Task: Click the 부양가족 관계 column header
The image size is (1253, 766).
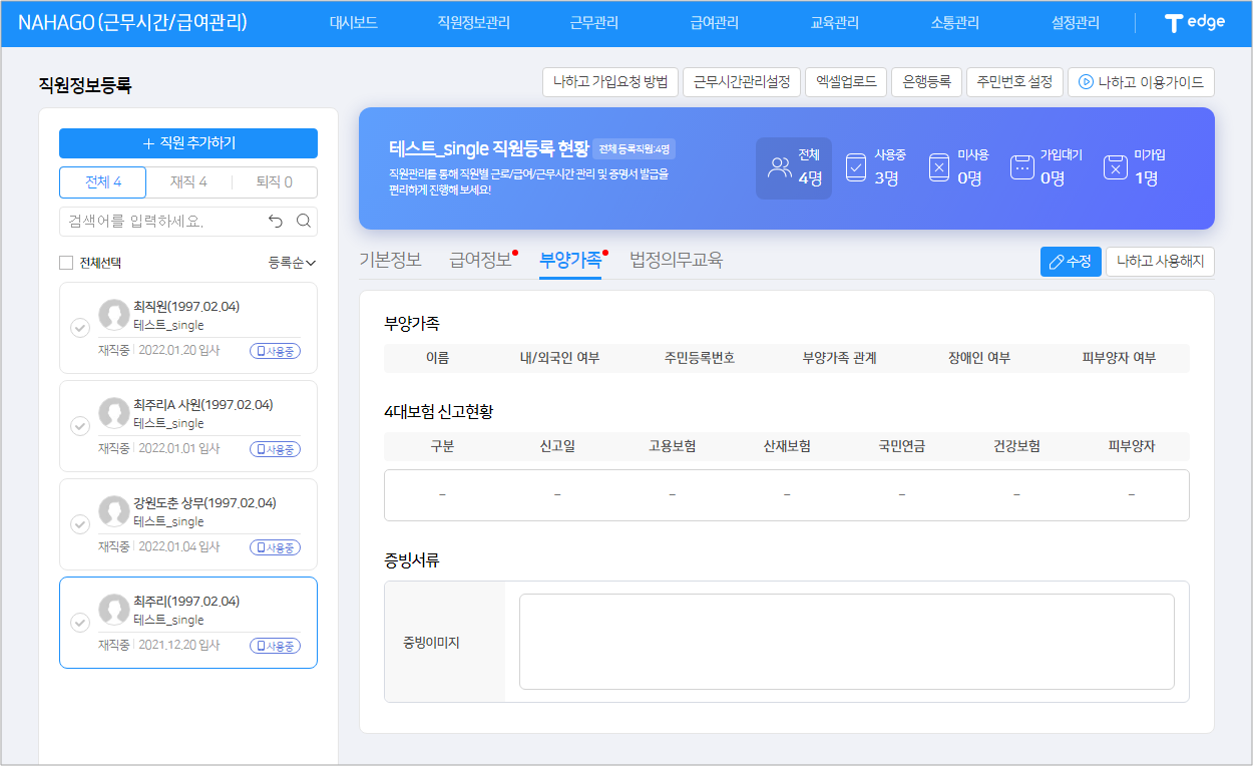Action: click(x=839, y=358)
